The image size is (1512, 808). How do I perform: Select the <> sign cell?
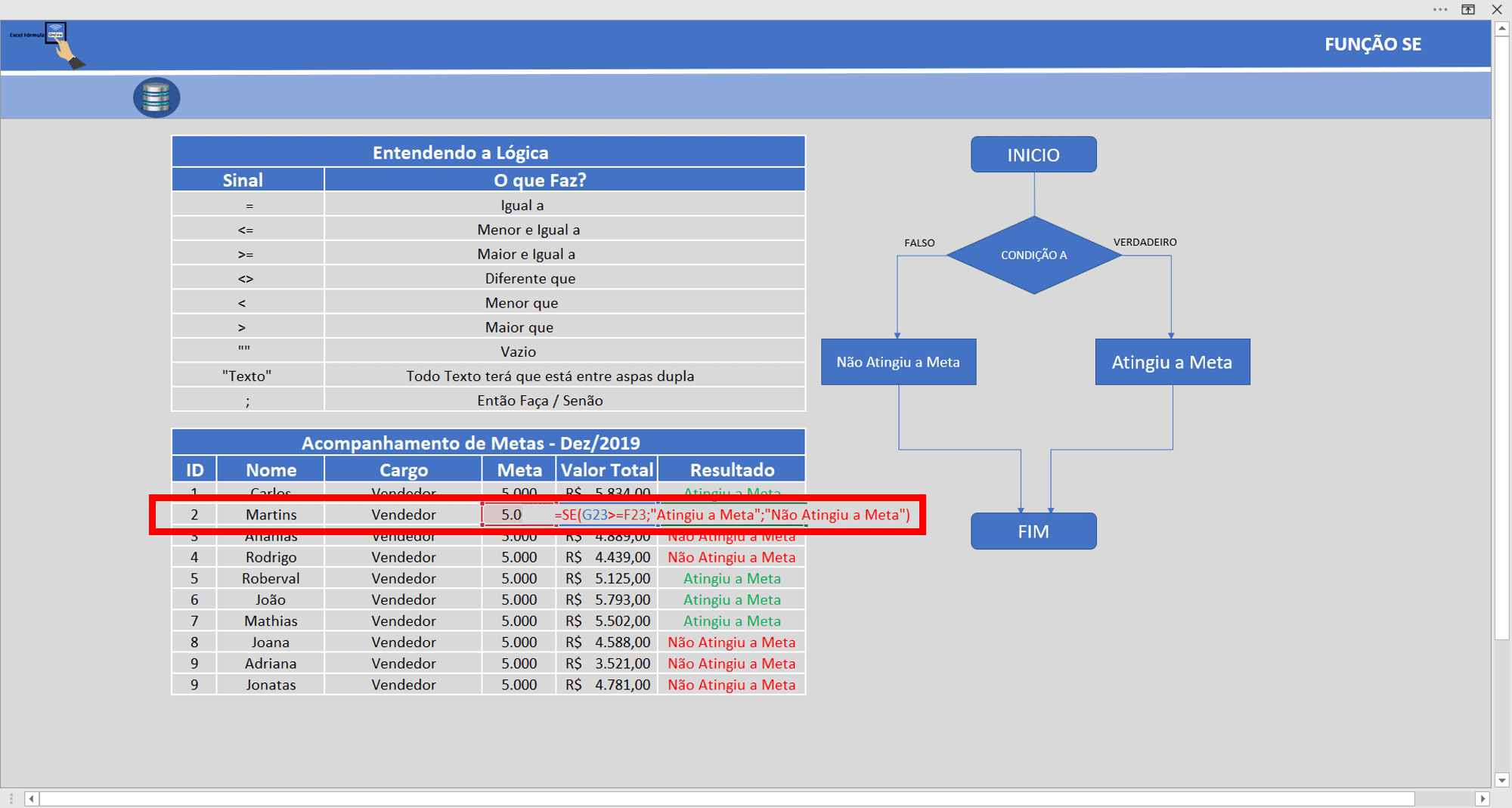248,278
